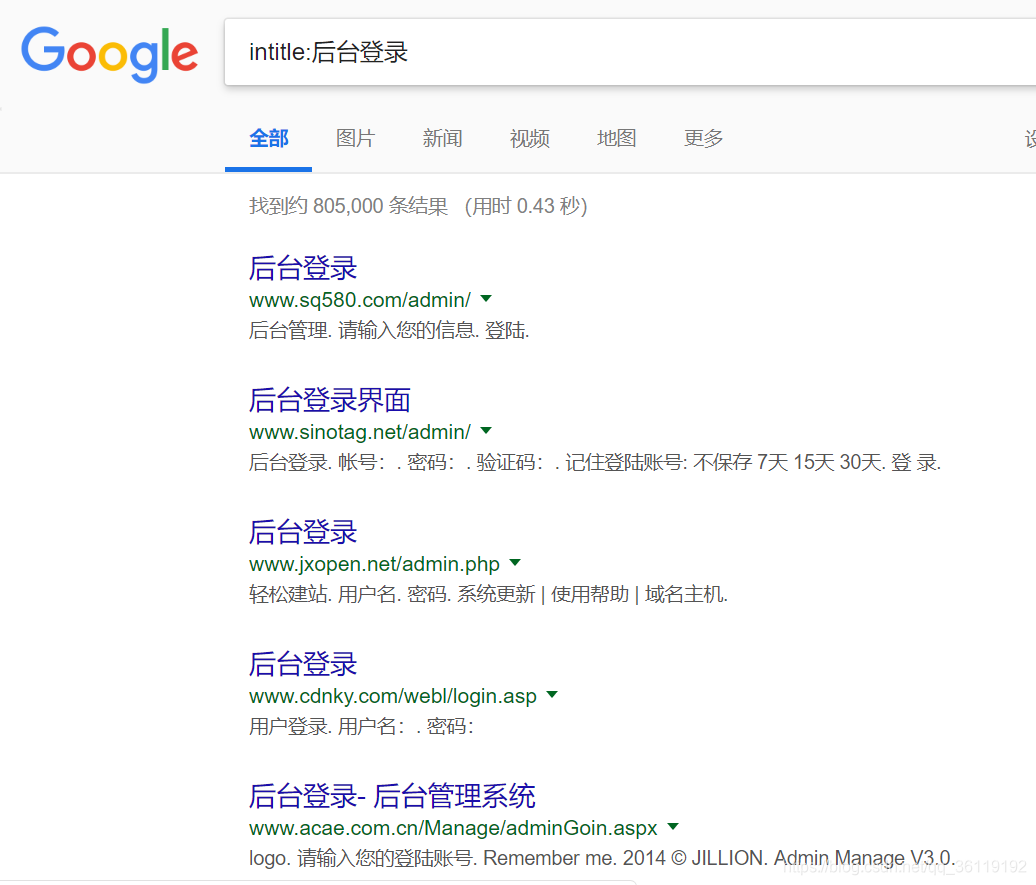This screenshot has height=885, width=1036.
Task: Expand dropdown arrow next to www.sinotag.net/admin/
Action: click(486, 431)
